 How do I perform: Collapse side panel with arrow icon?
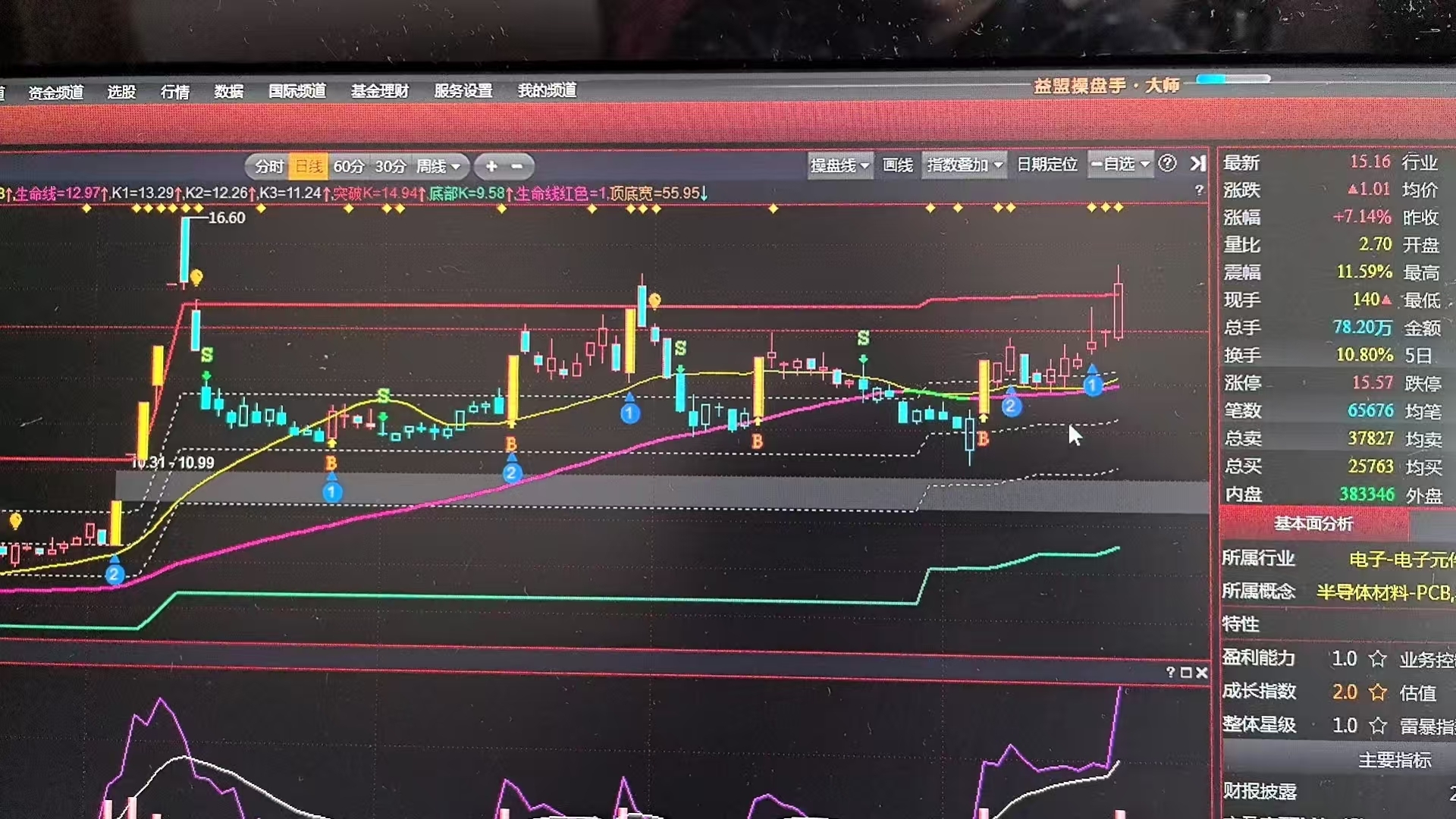tap(1197, 164)
